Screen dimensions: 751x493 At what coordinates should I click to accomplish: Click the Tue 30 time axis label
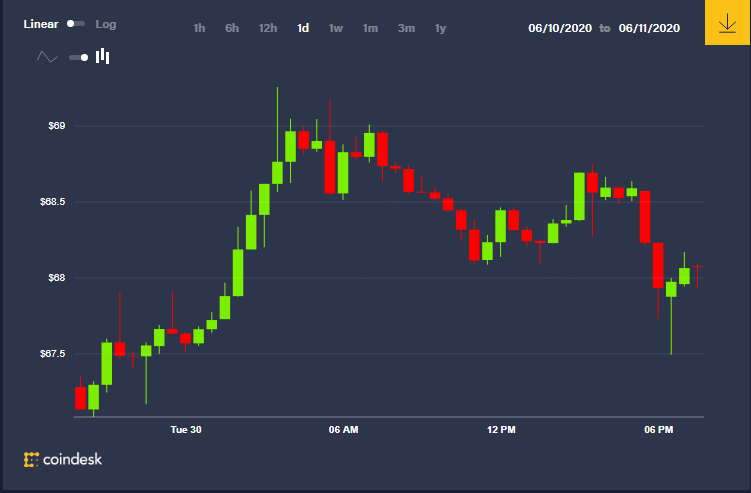[186, 429]
